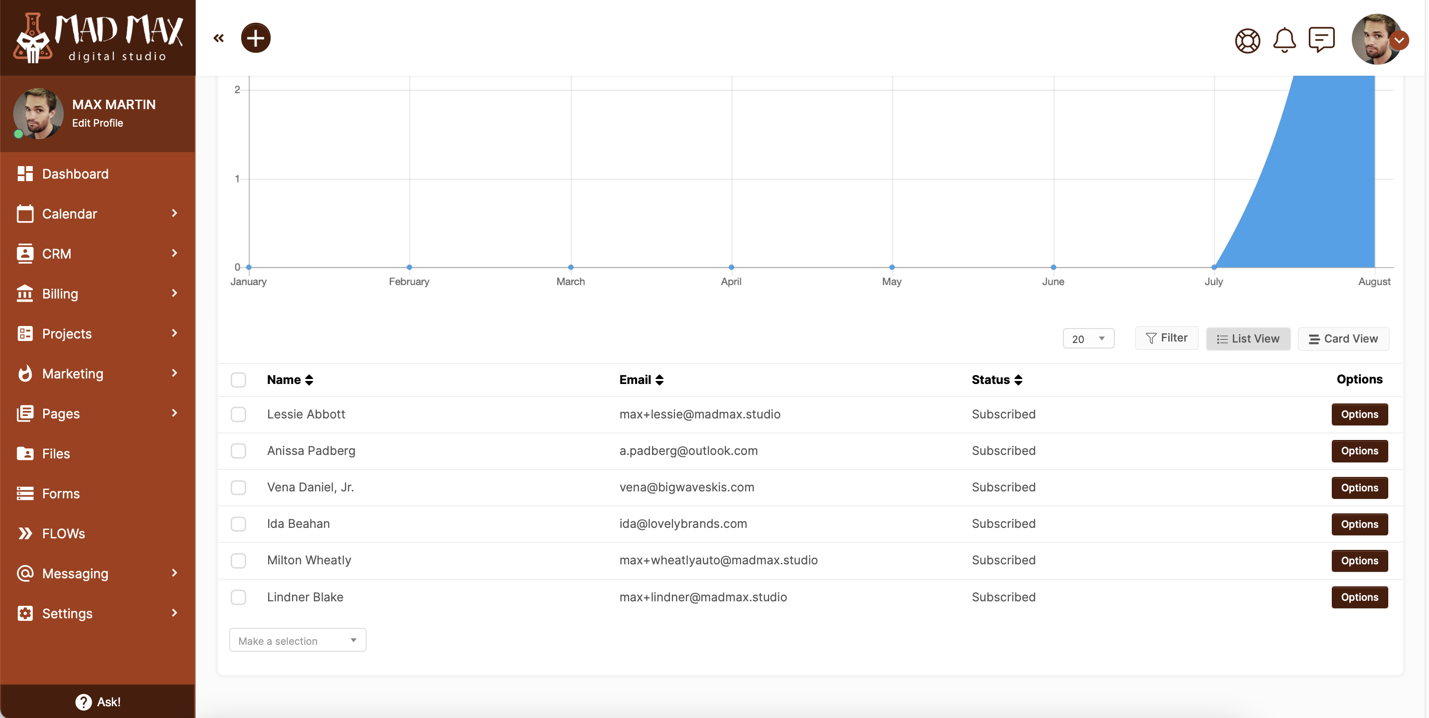Open the page size dropdown showing 20

(1088, 338)
